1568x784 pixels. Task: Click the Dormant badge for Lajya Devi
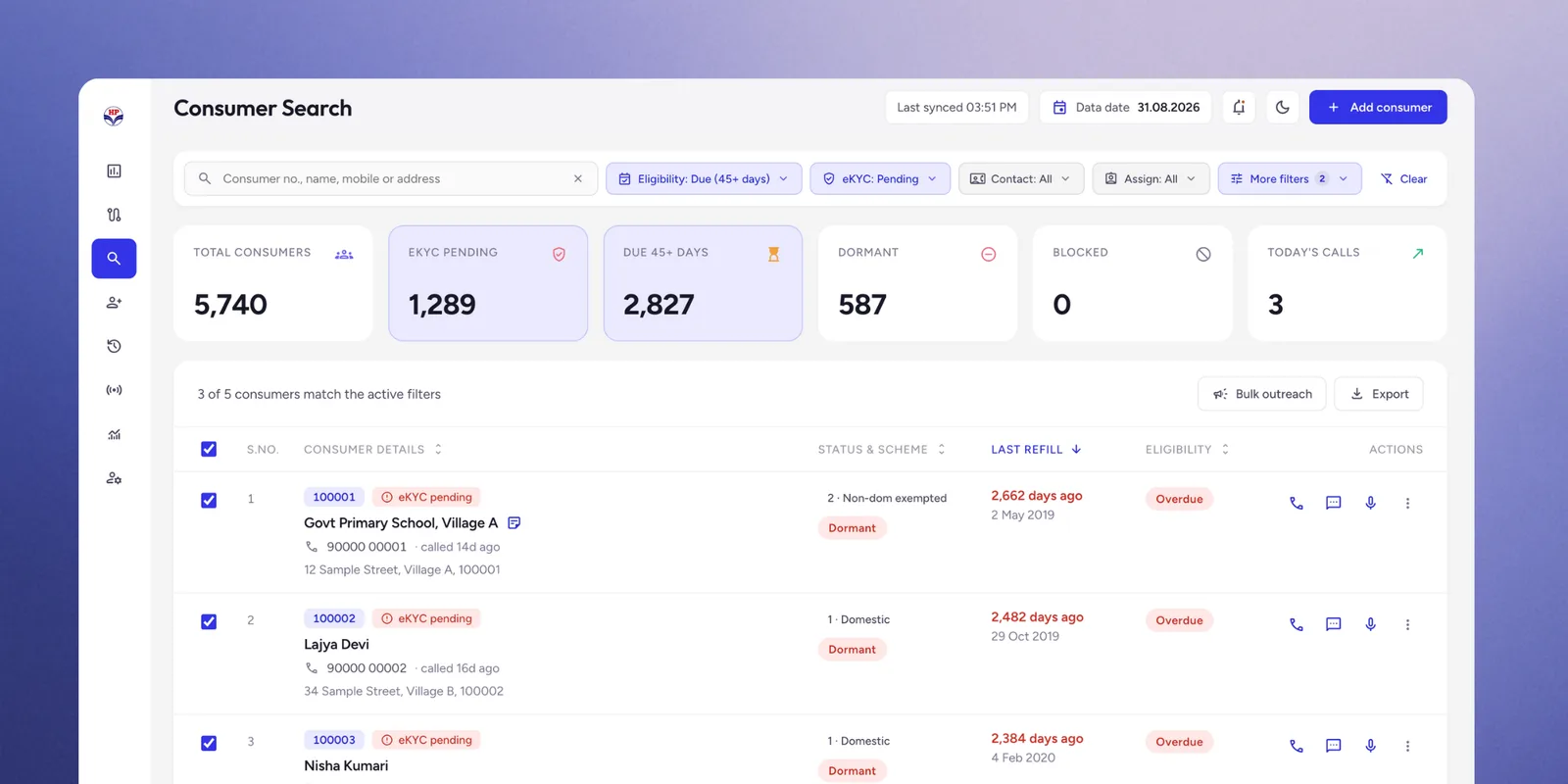[x=852, y=650]
